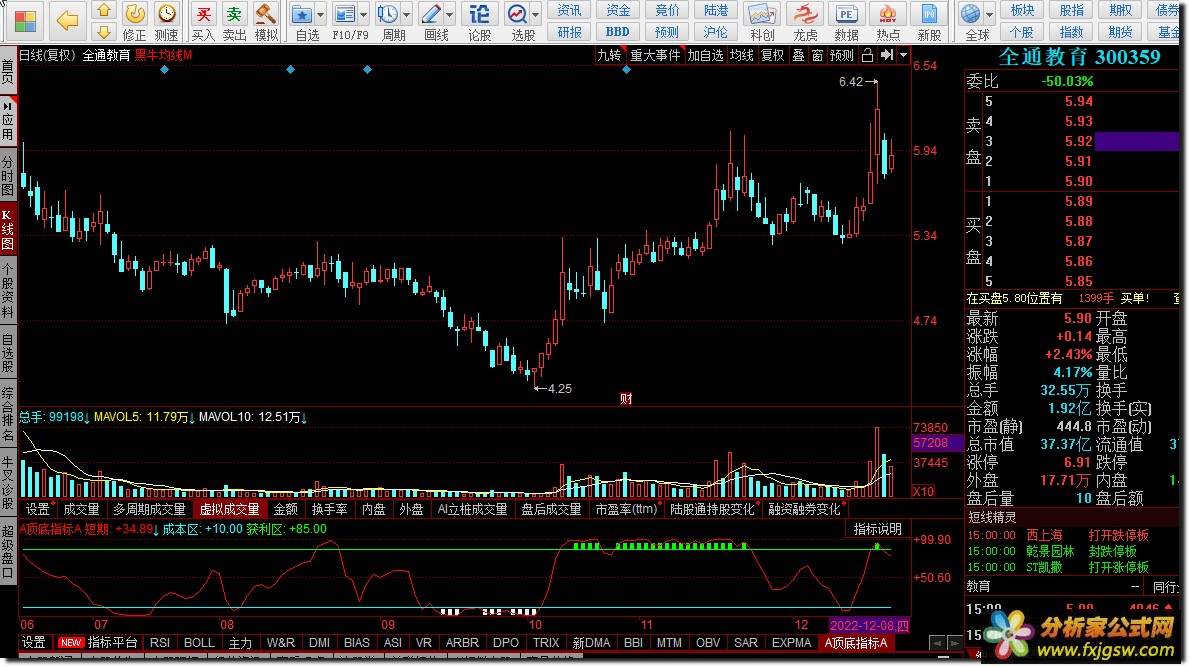This screenshot has width=1191, height=667.
Task: Switch to the EXPMA indicator tab
Action: (x=791, y=643)
